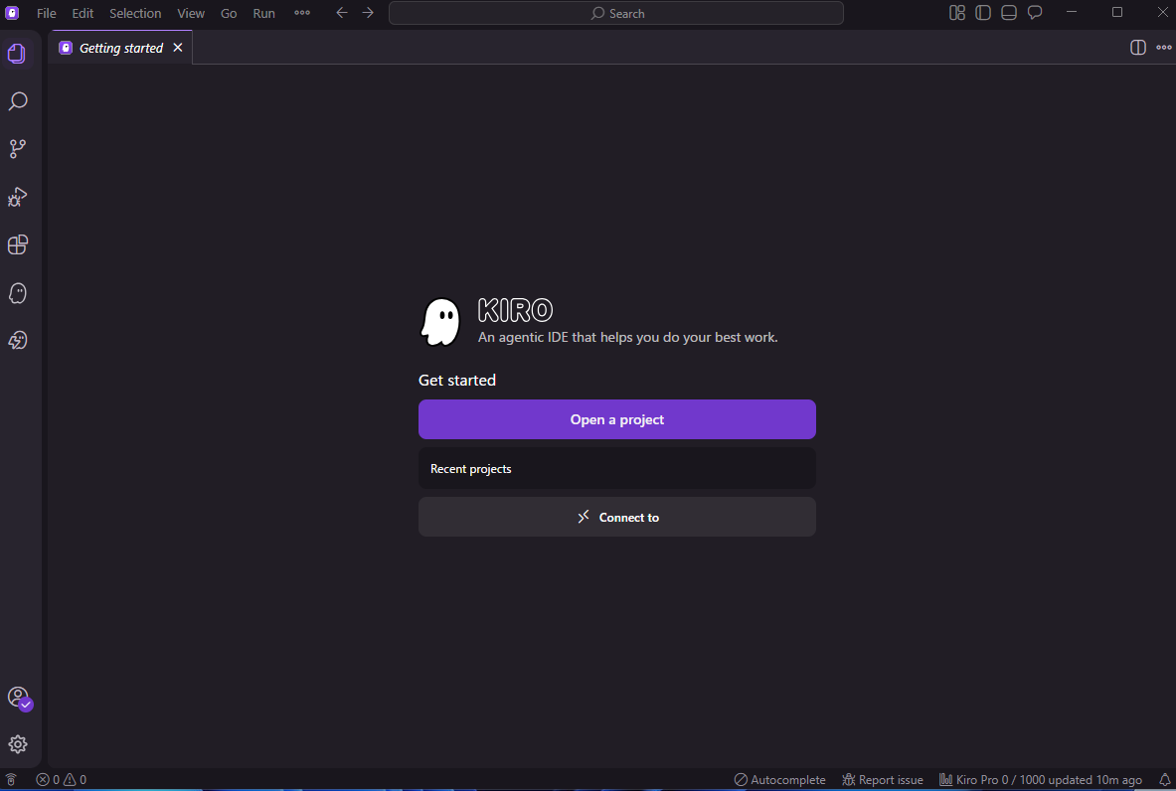Open the Explorer view in the activity bar
Image resolution: width=1176 pixels, height=791 pixels.
(x=17, y=54)
